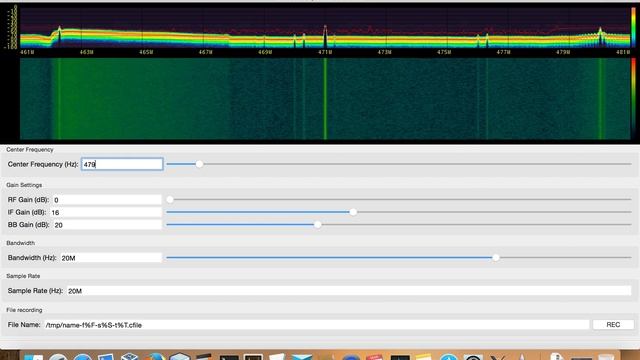640x360 pixels.
Task: Click the 'Center Frequency (Hz):' label
Action: coord(43,164)
